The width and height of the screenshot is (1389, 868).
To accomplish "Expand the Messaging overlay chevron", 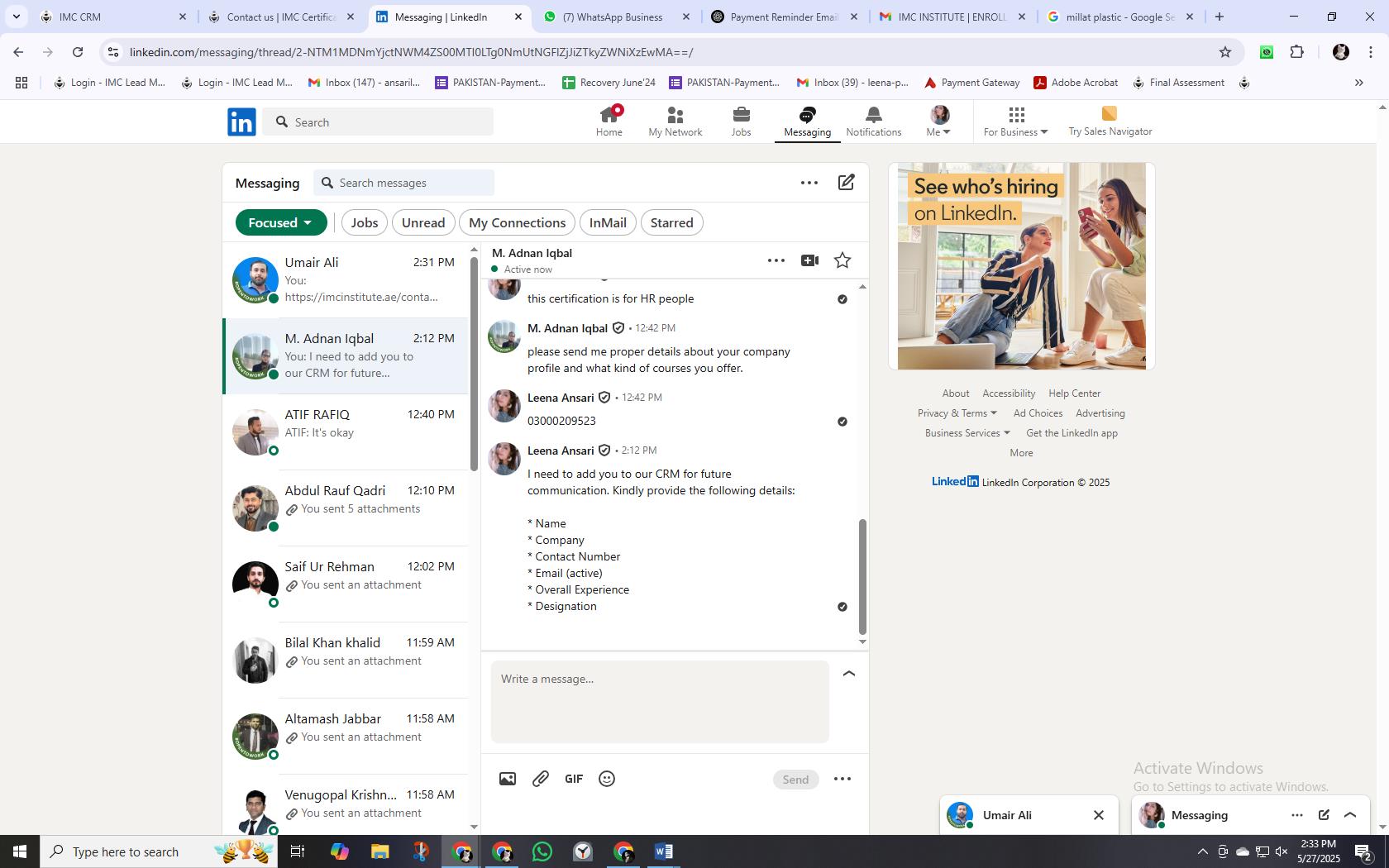I will pos(1350,815).
